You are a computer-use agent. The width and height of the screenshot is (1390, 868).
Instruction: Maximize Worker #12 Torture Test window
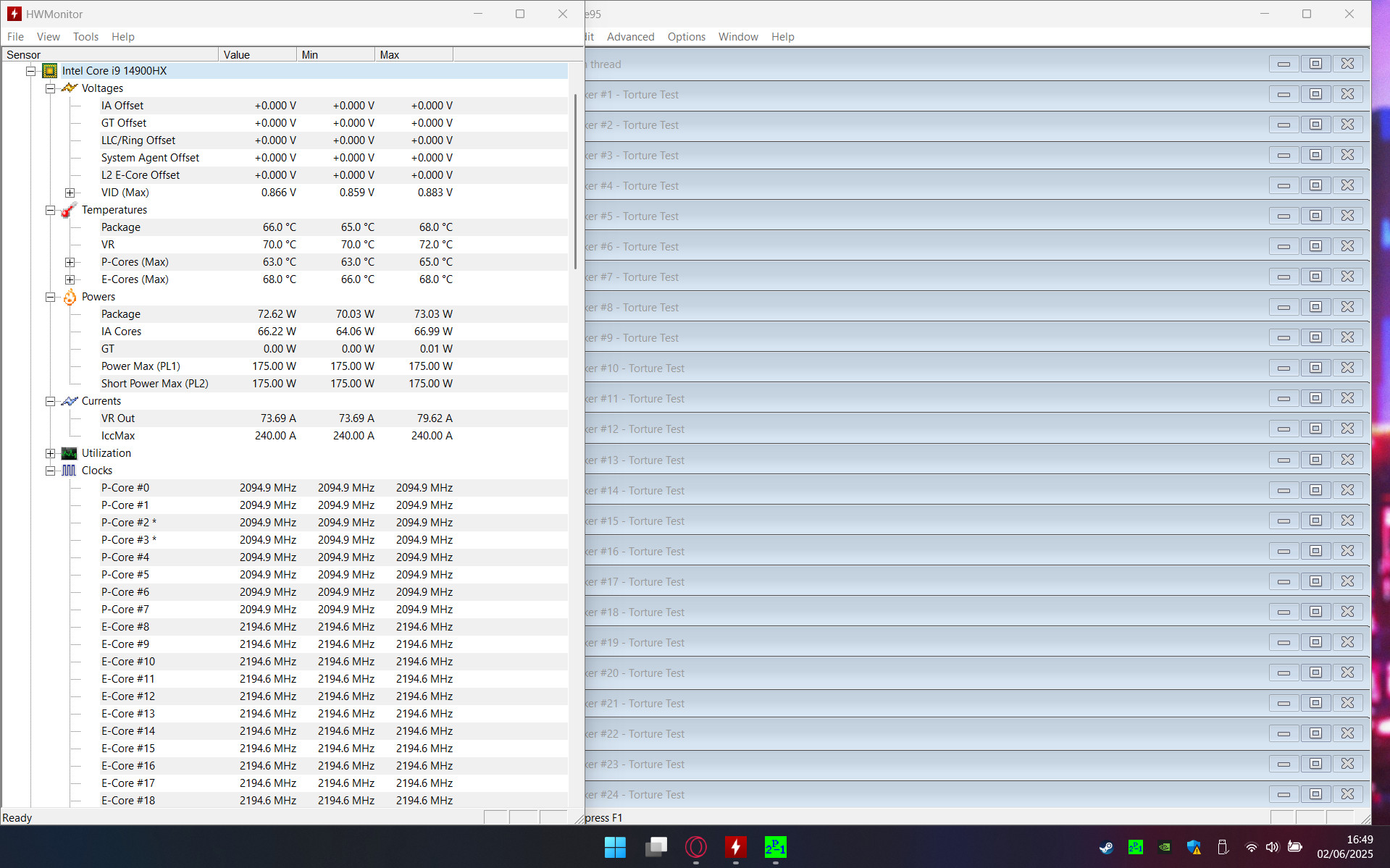1315,429
